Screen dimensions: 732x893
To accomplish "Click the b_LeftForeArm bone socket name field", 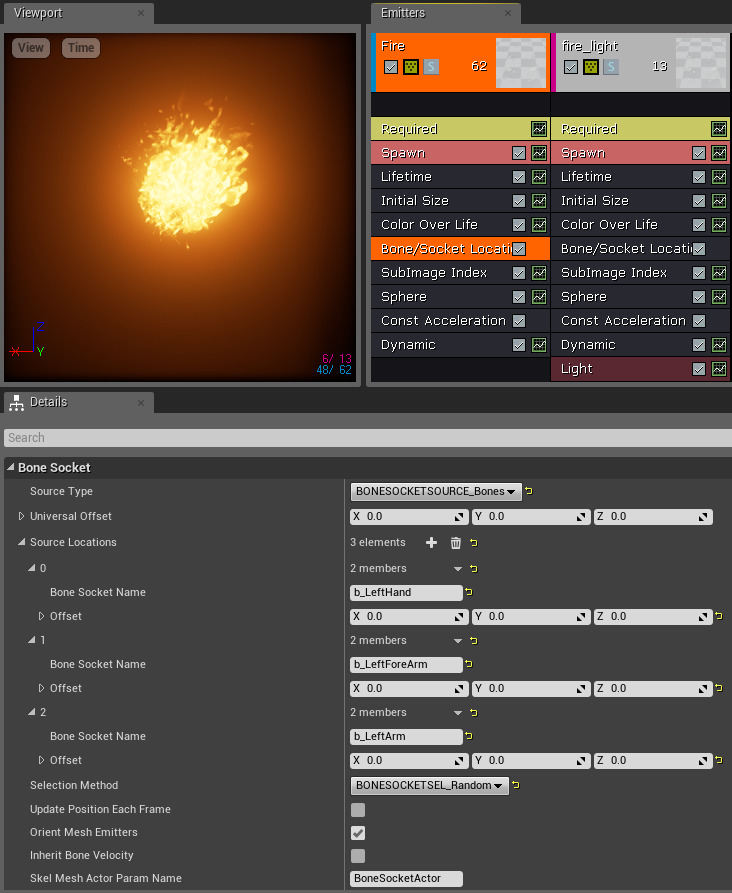I will click(x=406, y=664).
